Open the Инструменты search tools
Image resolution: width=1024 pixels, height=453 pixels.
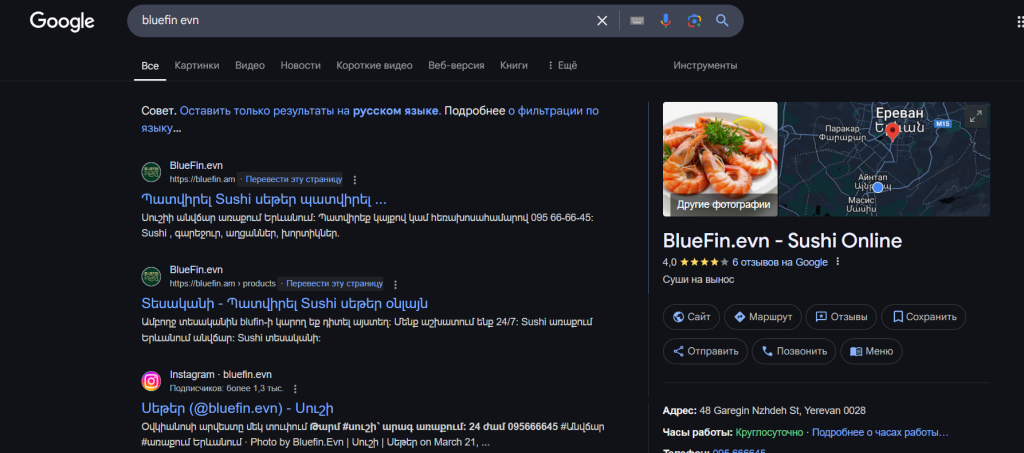click(705, 65)
